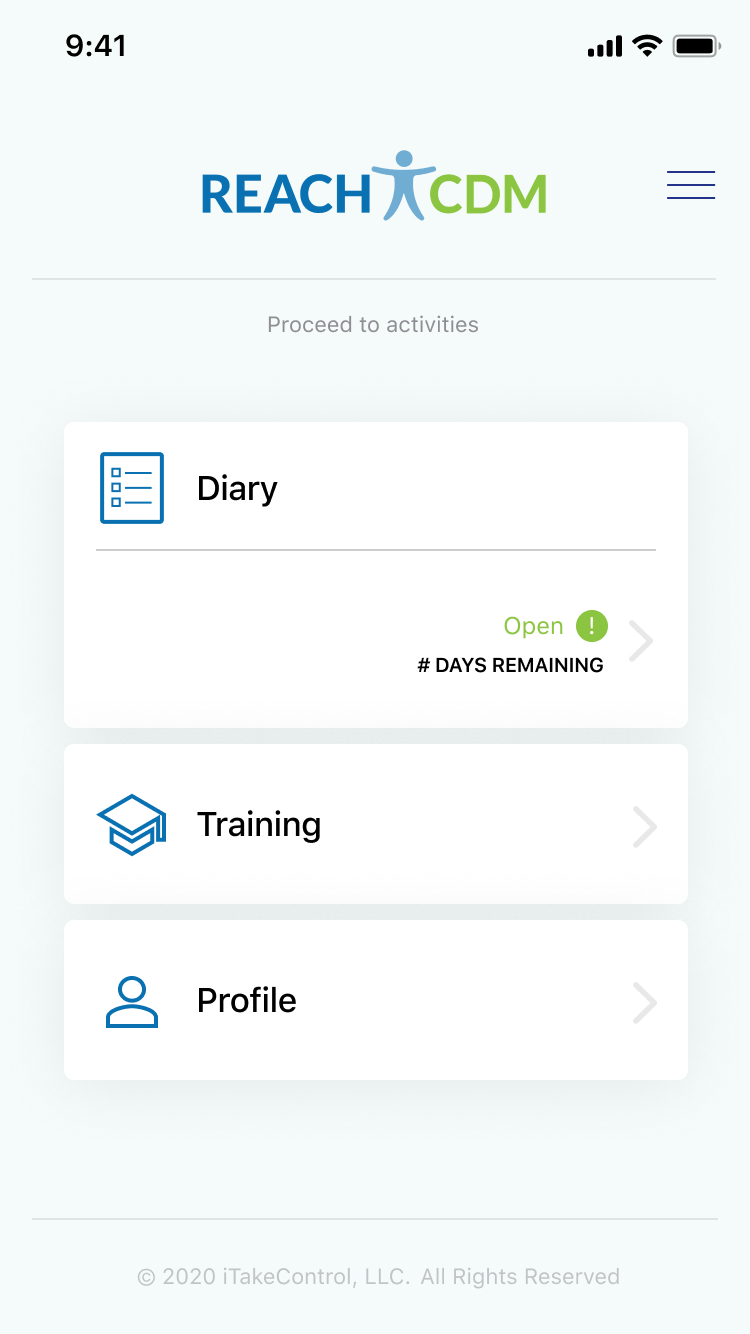Tap the cellular signal bars icon

click(605, 46)
